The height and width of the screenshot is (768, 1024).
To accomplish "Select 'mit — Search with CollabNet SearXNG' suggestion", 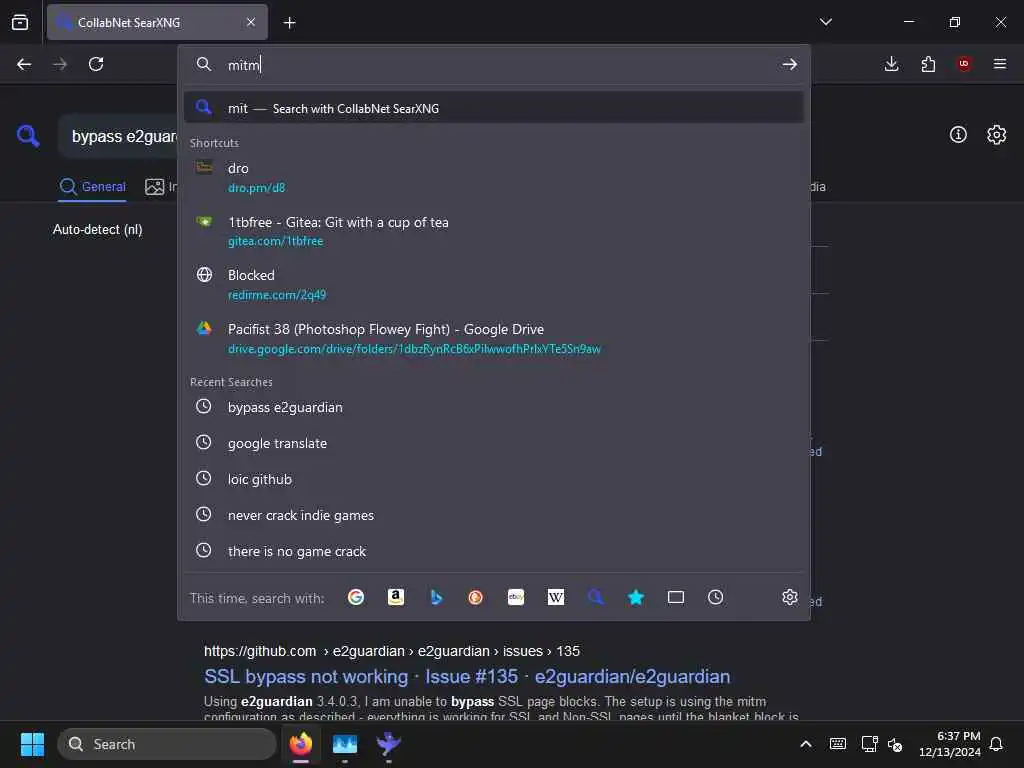I will tap(494, 108).
